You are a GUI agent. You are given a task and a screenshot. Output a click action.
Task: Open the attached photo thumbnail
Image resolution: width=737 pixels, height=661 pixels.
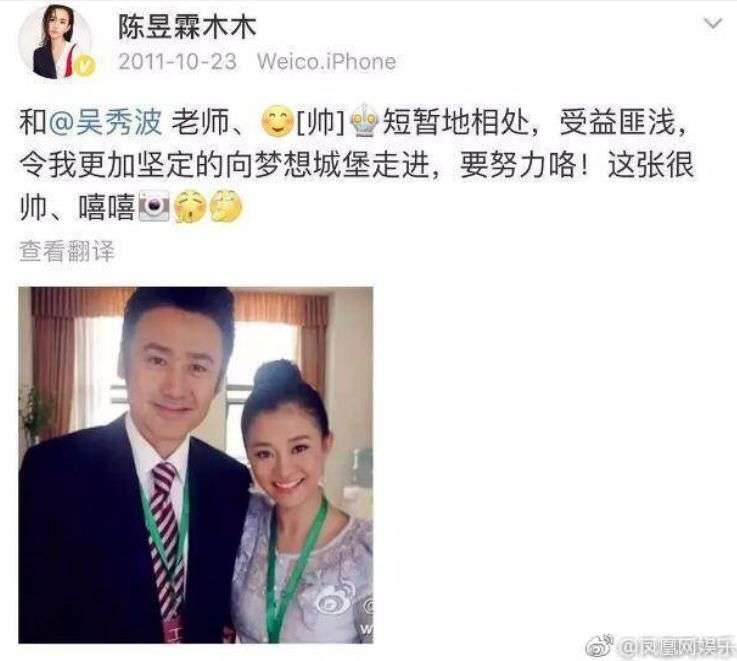196,465
